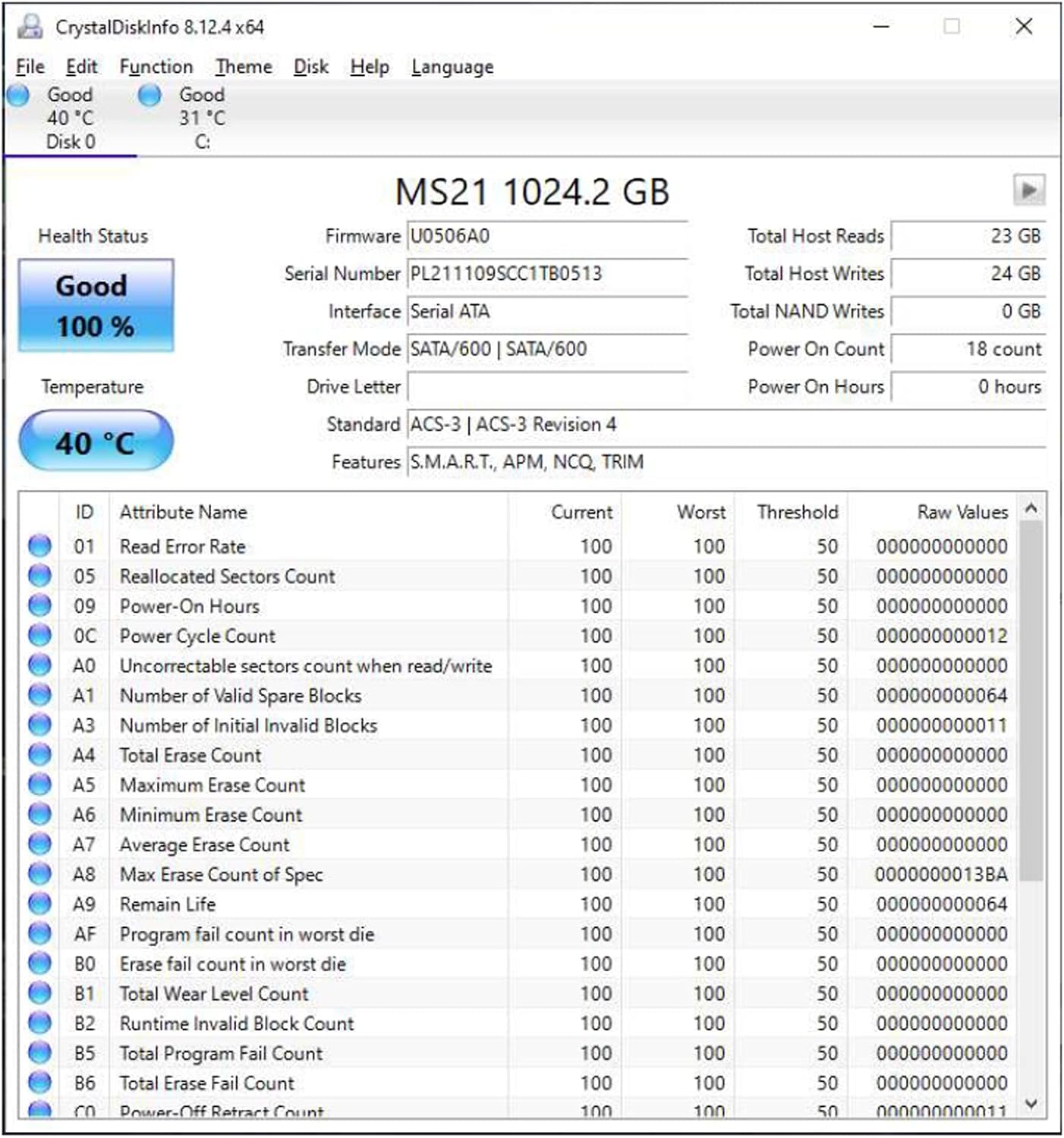Open the Disk menu
Image resolution: width=1064 pixels, height=1138 pixels.
[x=310, y=67]
